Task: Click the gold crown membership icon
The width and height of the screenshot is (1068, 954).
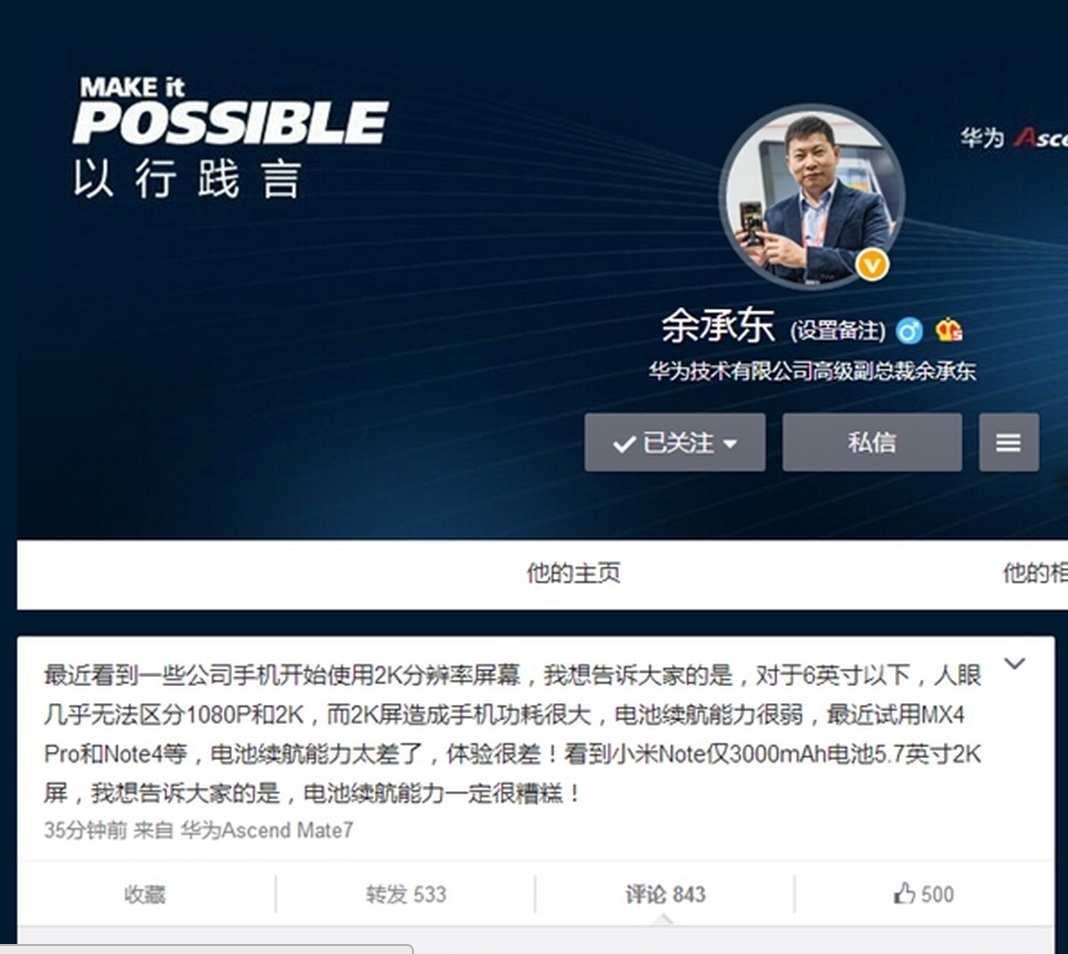Action: [x=949, y=330]
